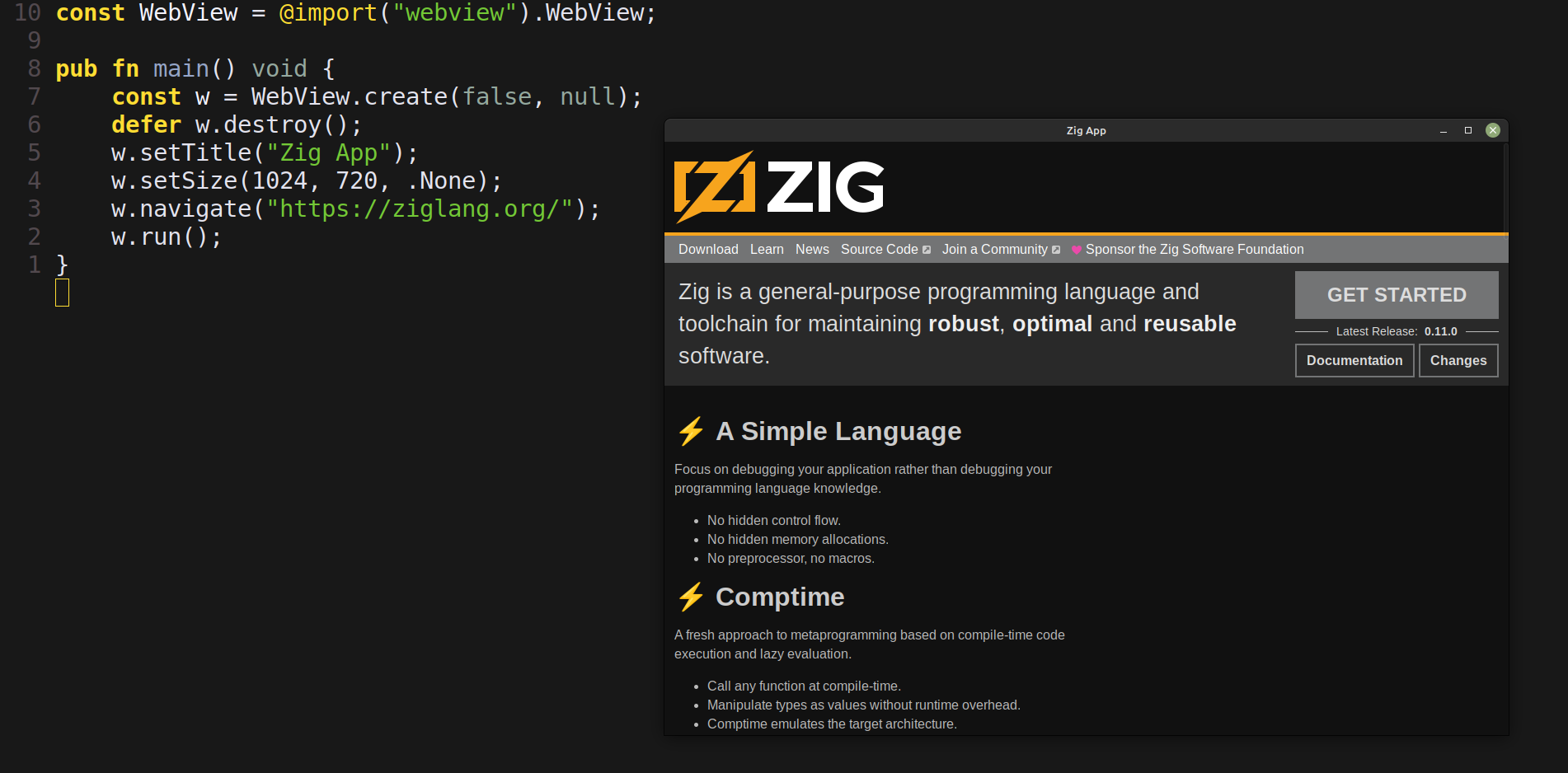
Task: Open the Download page
Action: (x=708, y=249)
